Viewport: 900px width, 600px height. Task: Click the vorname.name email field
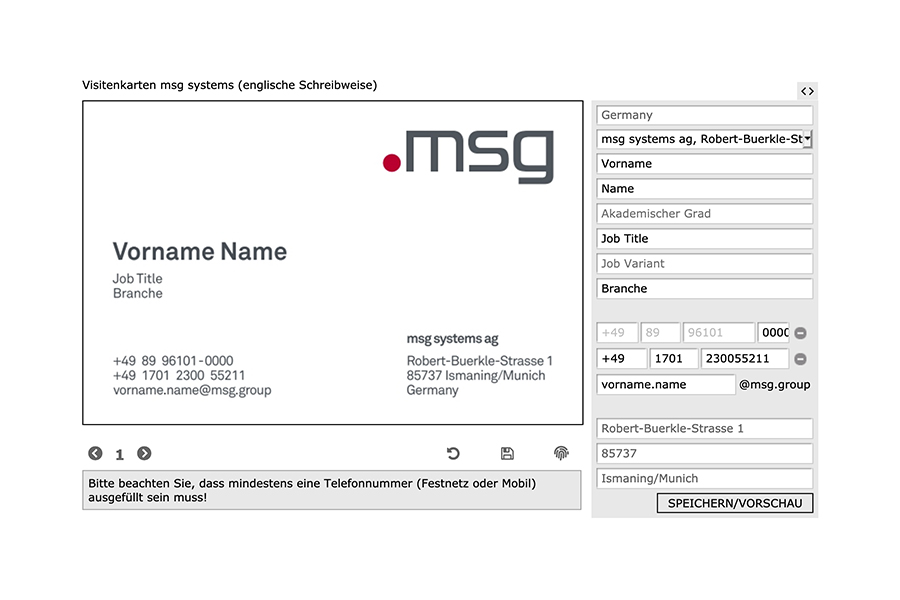pyautogui.click(x=666, y=384)
